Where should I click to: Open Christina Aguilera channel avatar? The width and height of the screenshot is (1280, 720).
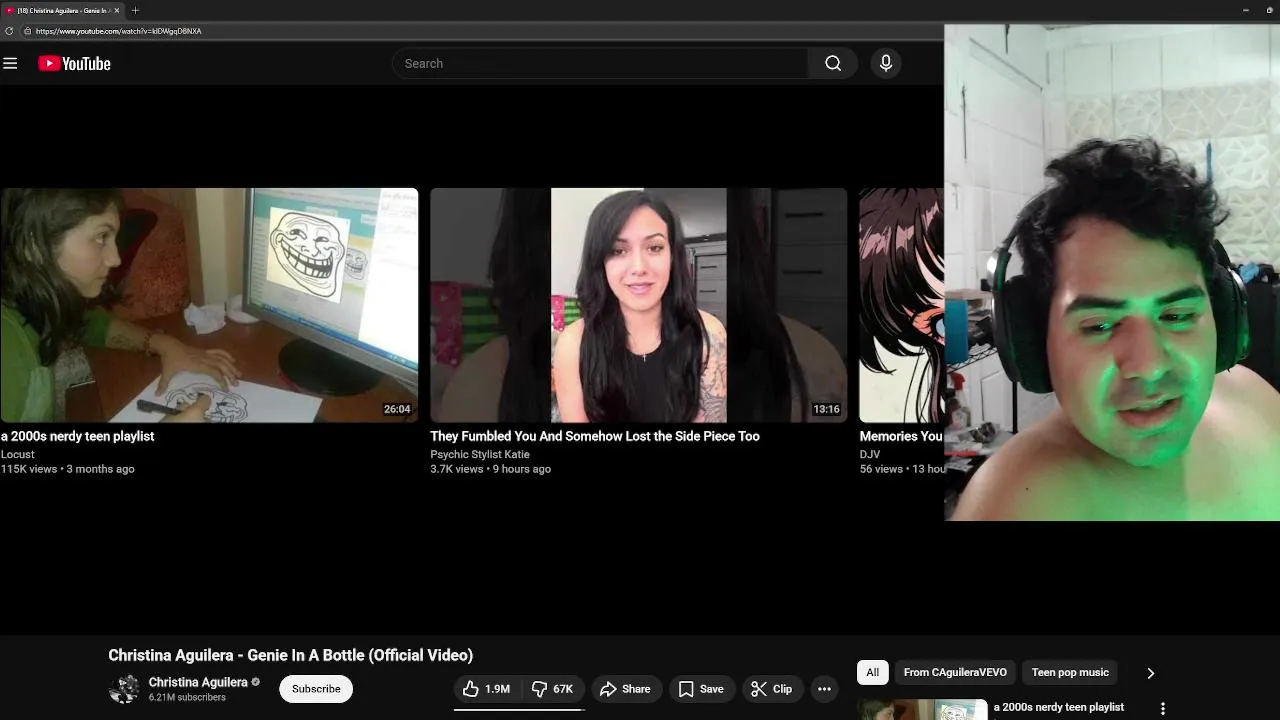click(x=124, y=689)
